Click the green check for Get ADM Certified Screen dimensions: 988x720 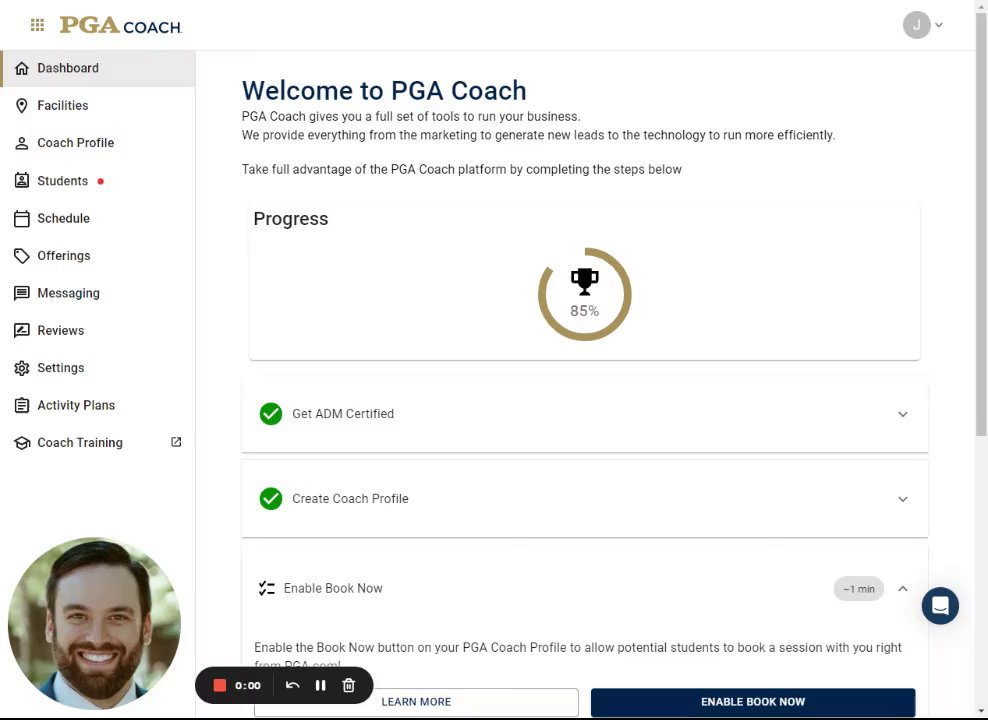pos(271,414)
